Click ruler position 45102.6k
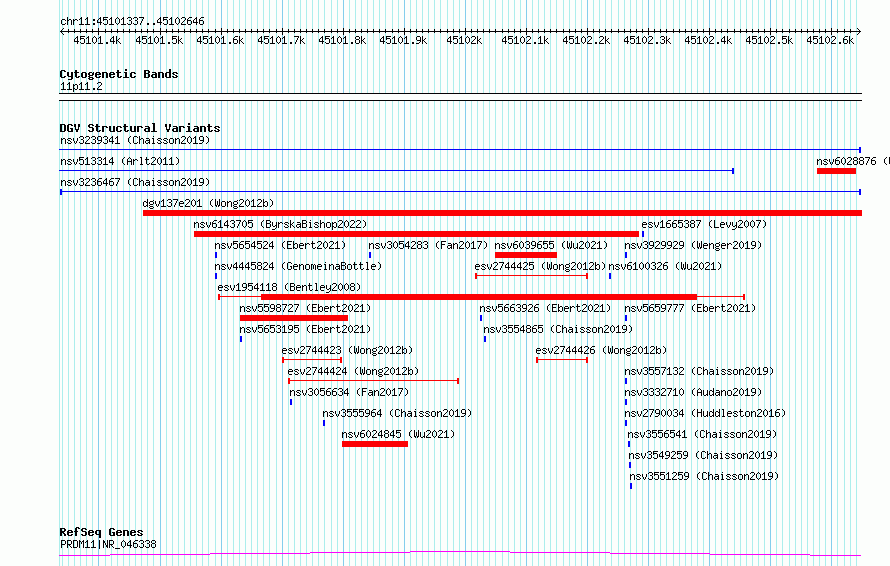The height and width of the screenshot is (566, 890). tap(830, 40)
